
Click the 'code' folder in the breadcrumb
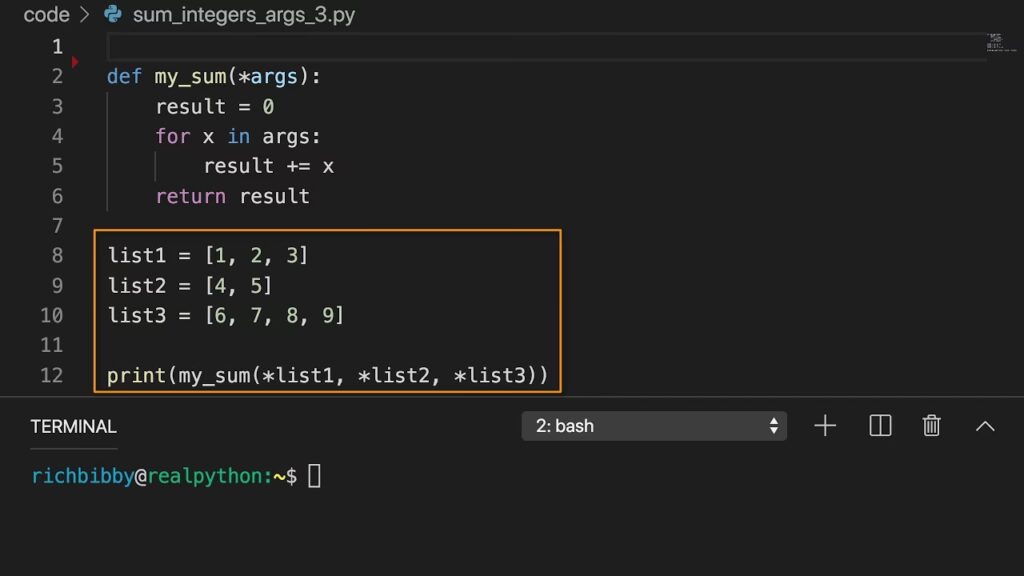click(46, 15)
